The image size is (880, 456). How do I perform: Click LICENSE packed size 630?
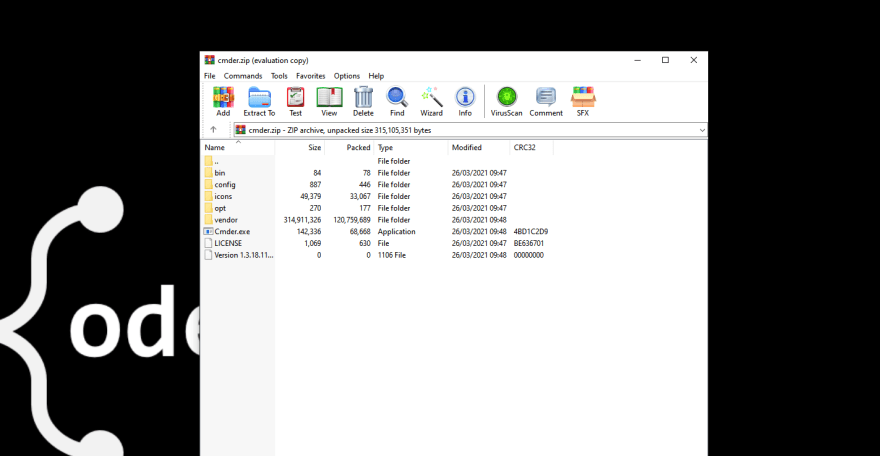point(365,243)
